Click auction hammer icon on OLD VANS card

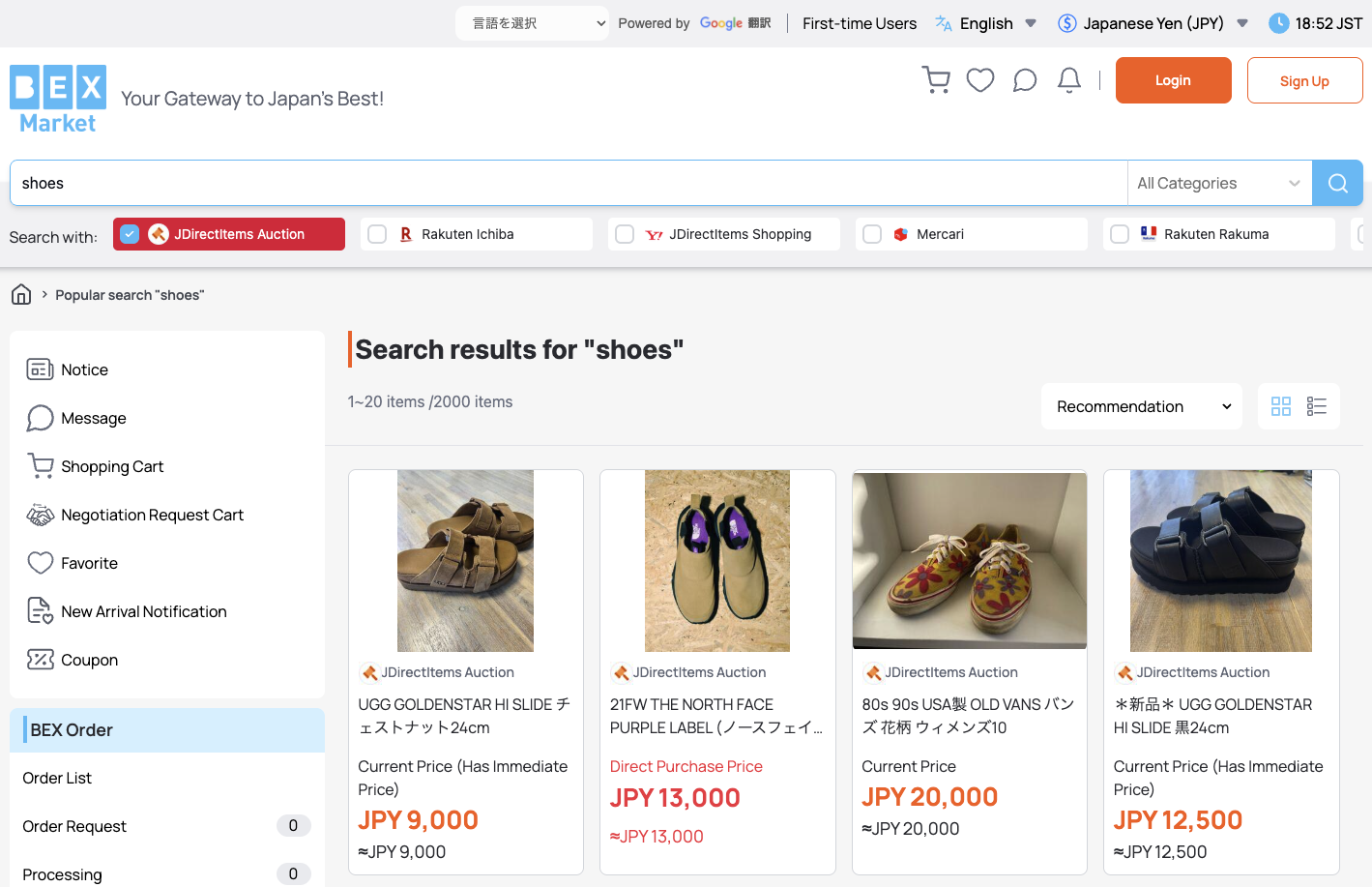[873, 672]
